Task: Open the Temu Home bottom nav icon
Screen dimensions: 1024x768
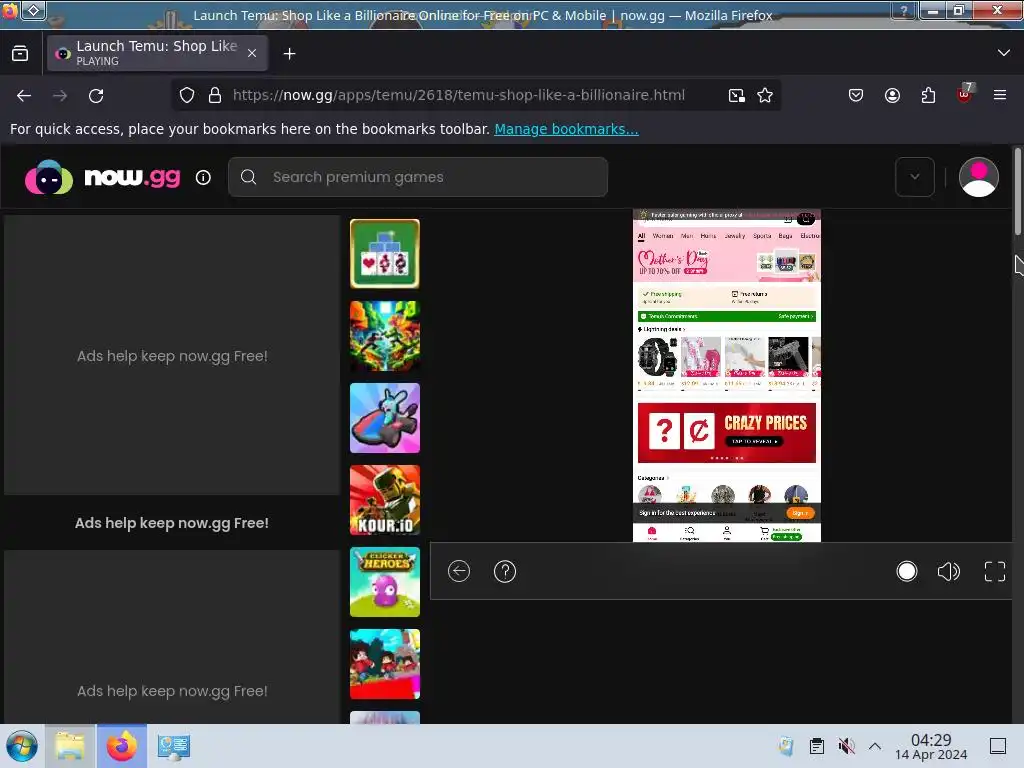Action: click(x=652, y=533)
